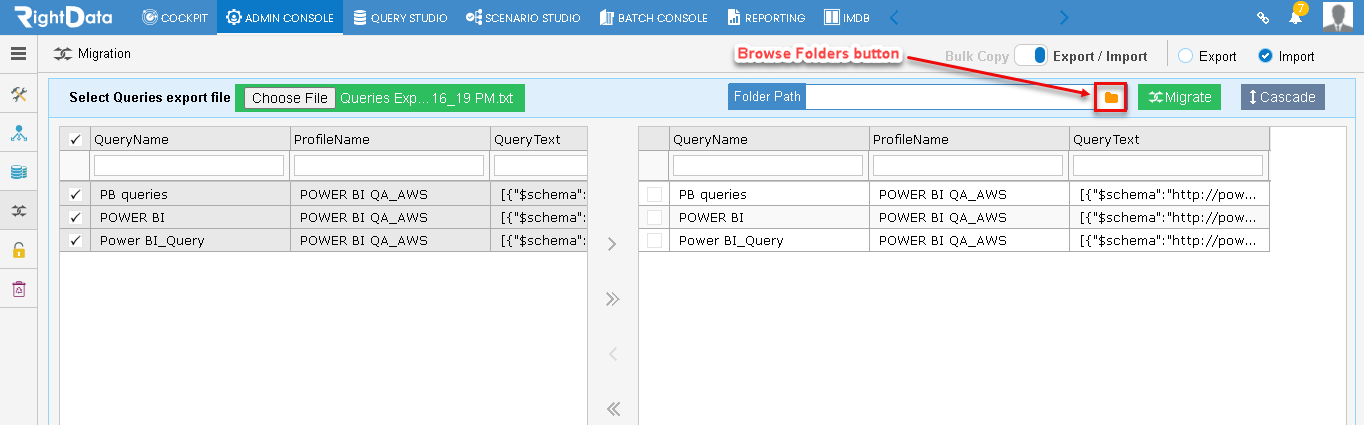Sort by right grid ProfileName column header

coord(969,139)
